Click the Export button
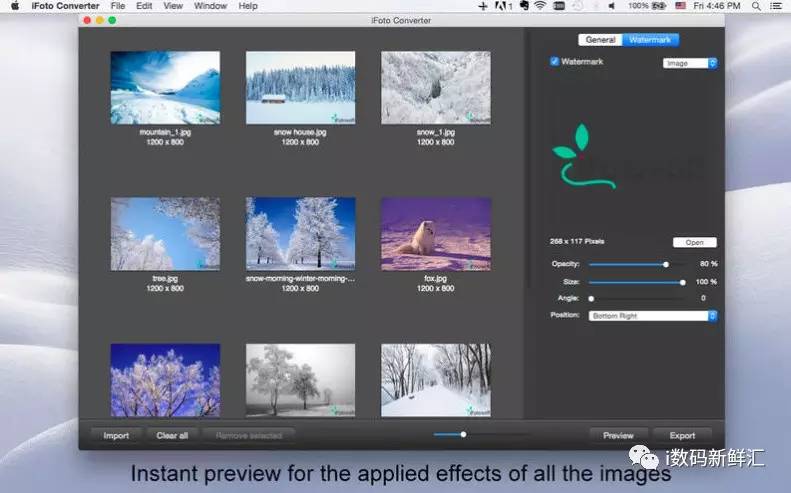Viewport: 791px width, 493px height. point(682,435)
